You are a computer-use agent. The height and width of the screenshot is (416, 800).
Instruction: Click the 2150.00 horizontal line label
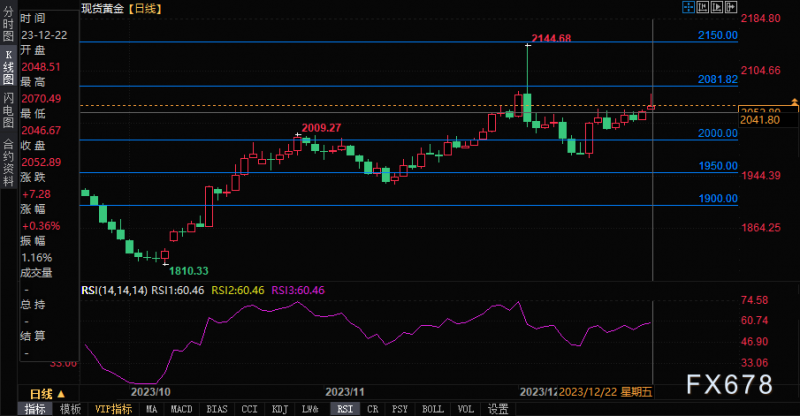[717, 35]
